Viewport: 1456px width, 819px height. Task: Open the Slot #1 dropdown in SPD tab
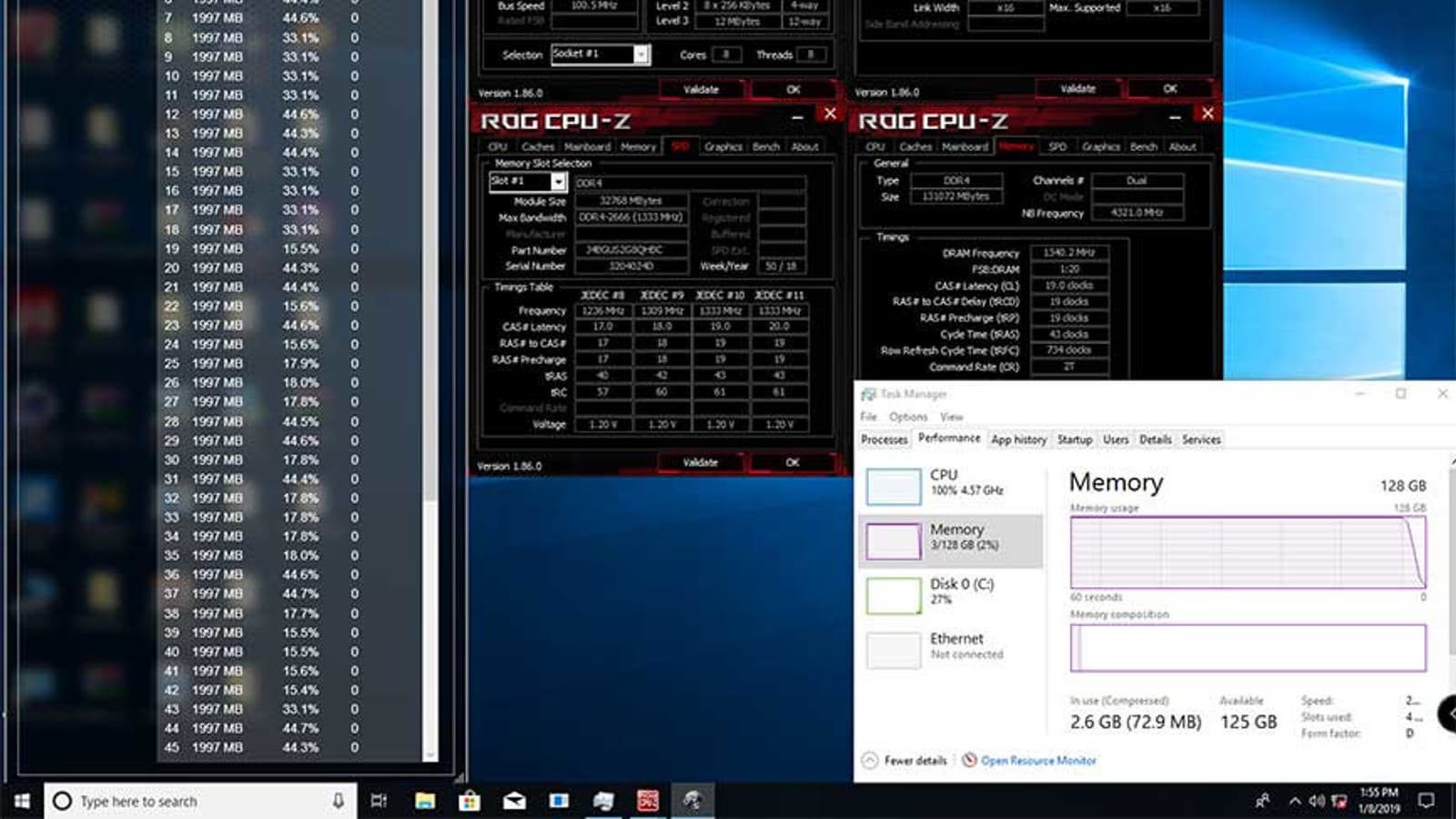556,181
